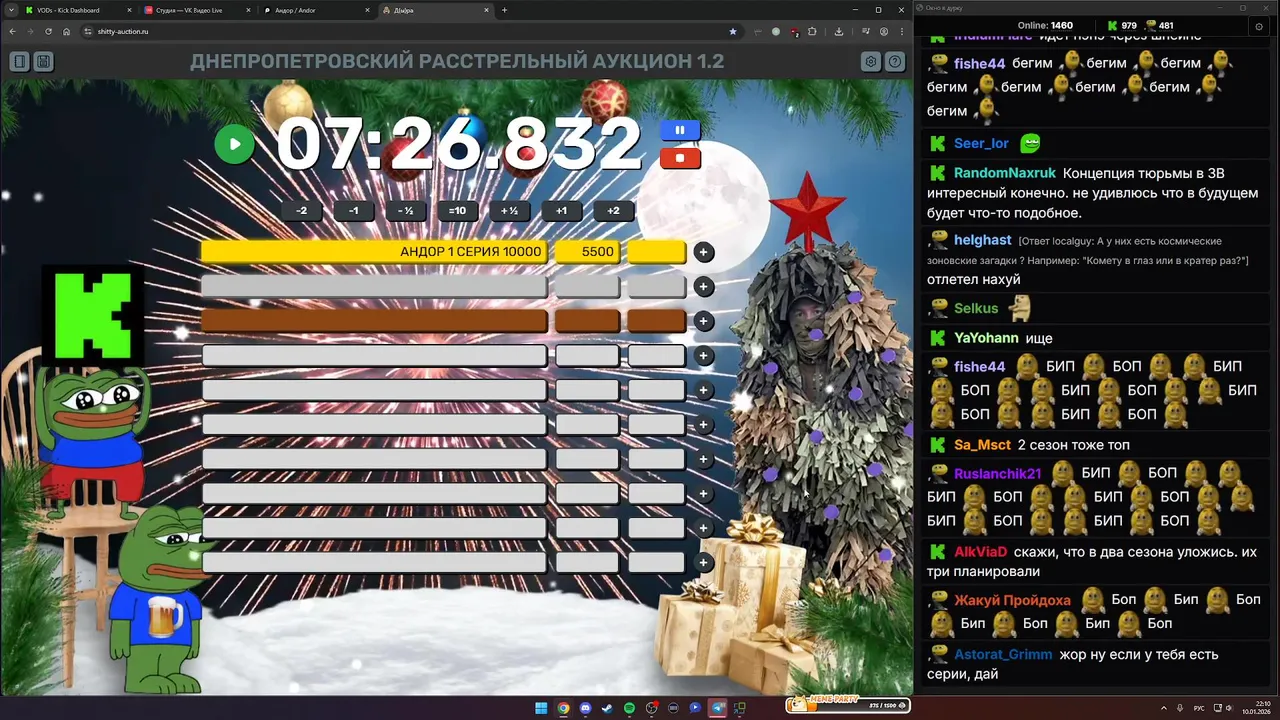Image resolution: width=1280 pixels, height=720 pixels.
Task: Open Steam from the taskbar
Action: tap(607, 708)
